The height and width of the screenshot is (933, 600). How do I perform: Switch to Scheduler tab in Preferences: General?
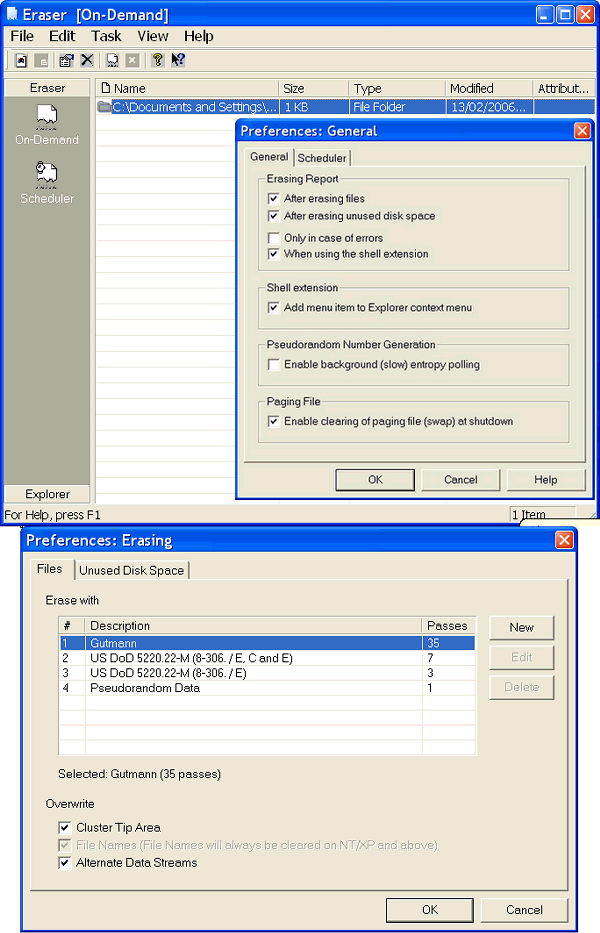(x=322, y=158)
